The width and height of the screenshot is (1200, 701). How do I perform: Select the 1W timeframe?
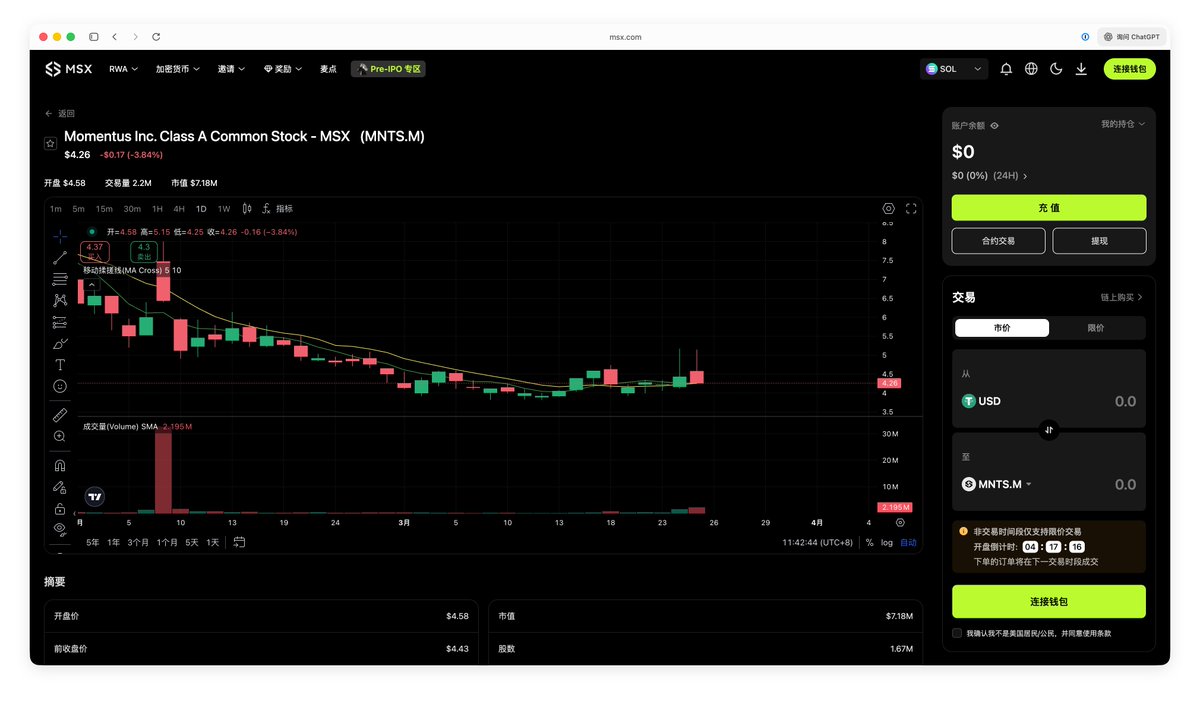point(224,209)
